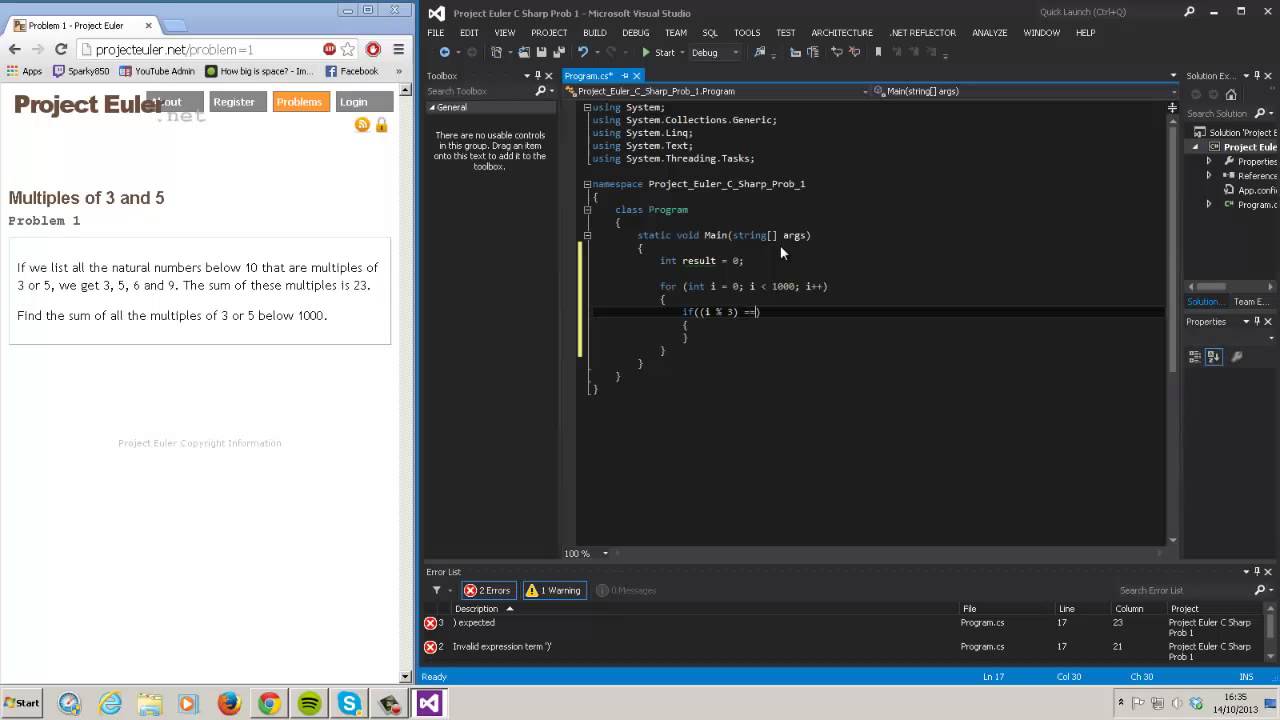This screenshot has width=1280, height=720.
Task: Click the Quick Launch search magnifier icon
Action: point(1189,12)
